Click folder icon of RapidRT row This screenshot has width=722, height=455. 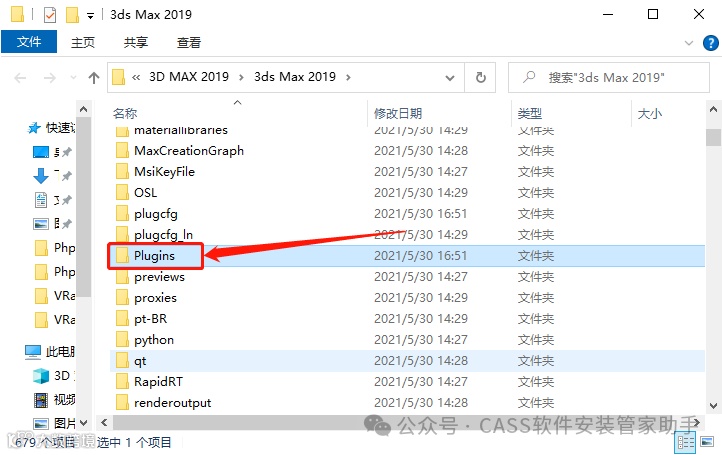tap(122, 382)
